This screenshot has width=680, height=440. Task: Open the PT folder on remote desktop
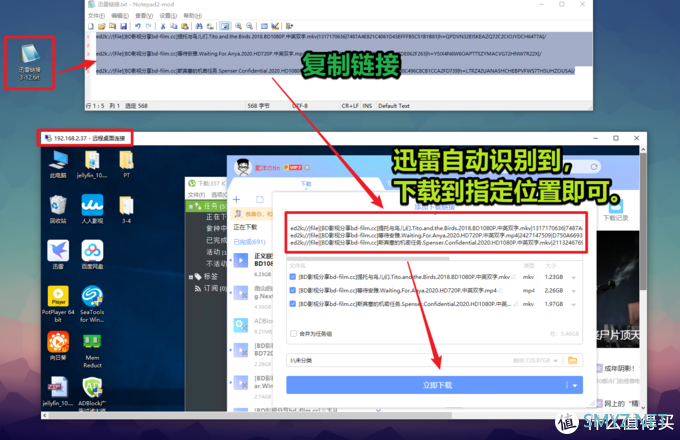coord(126,165)
